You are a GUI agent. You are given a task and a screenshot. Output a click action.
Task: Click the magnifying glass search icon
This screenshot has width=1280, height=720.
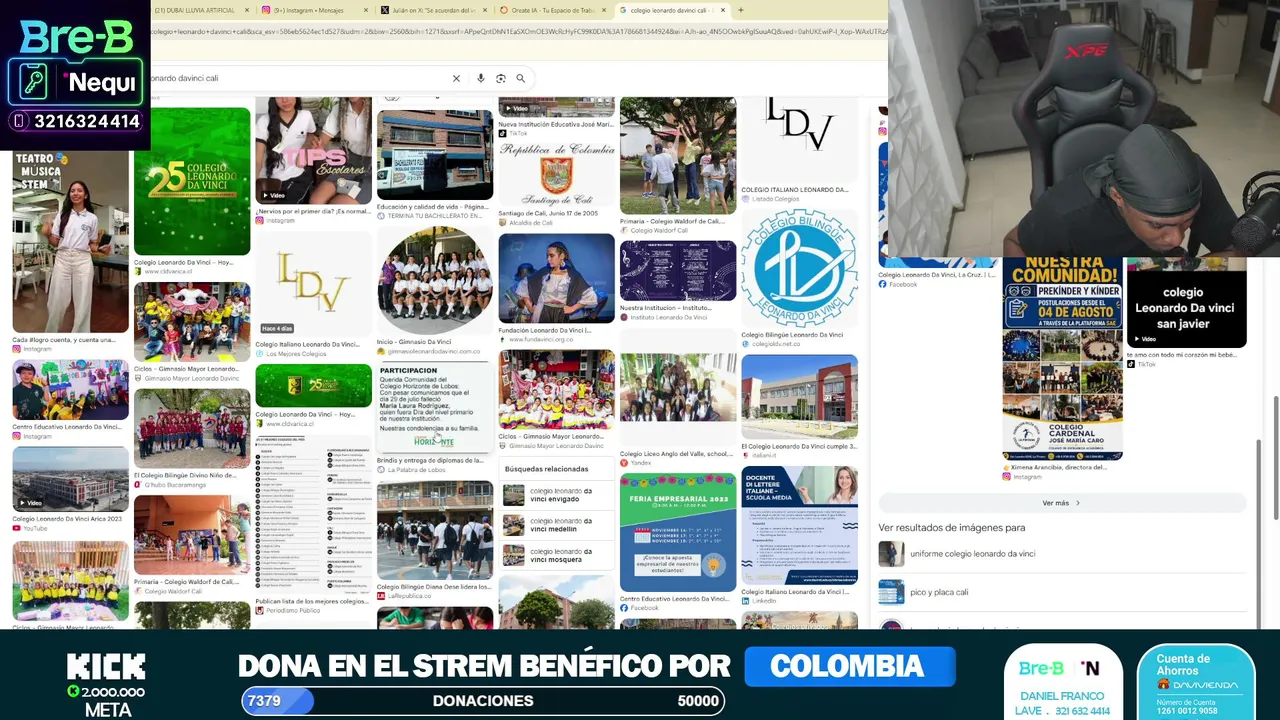click(520, 78)
